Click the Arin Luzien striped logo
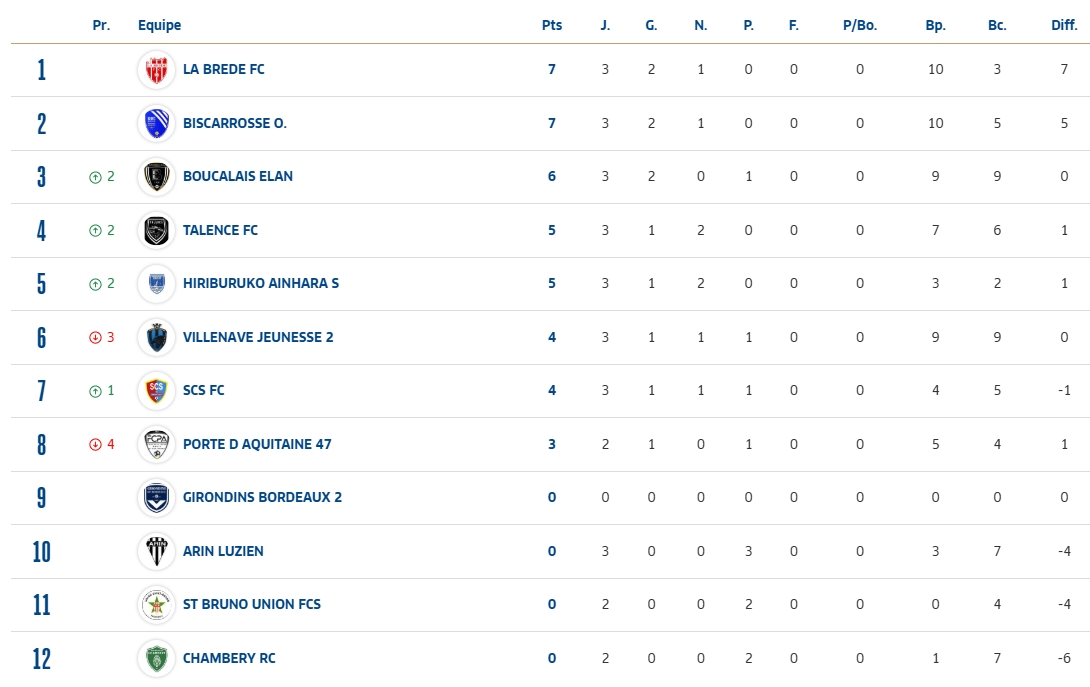The height and width of the screenshot is (687, 1090). click(x=156, y=551)
